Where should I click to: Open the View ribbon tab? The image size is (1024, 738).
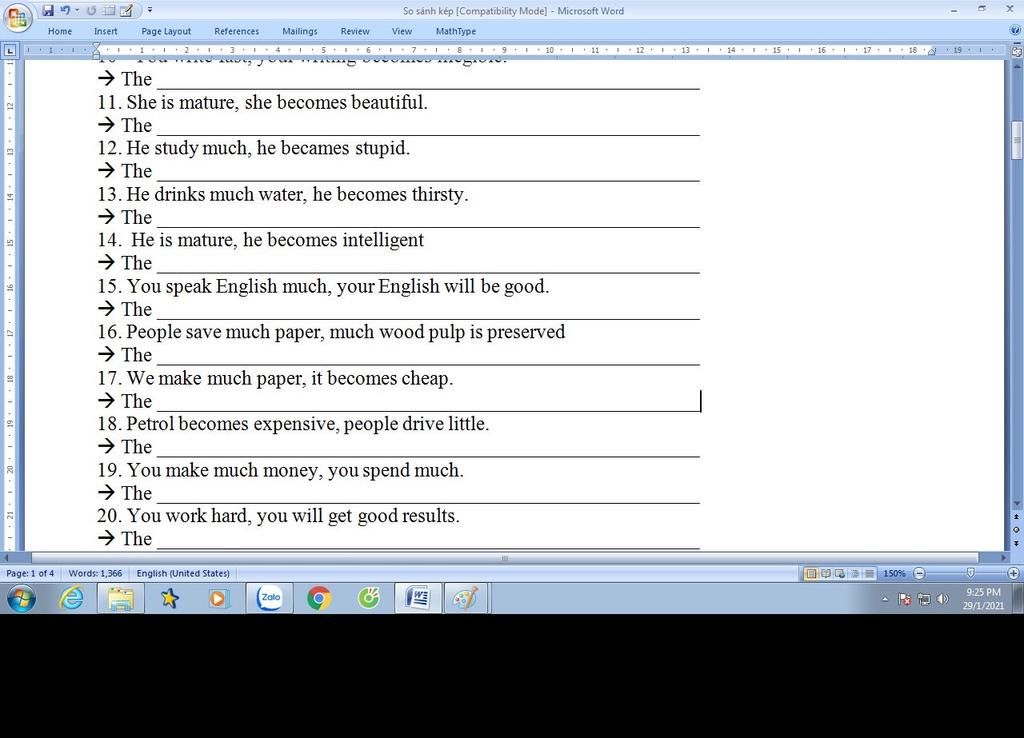click(x=402, y=31)
